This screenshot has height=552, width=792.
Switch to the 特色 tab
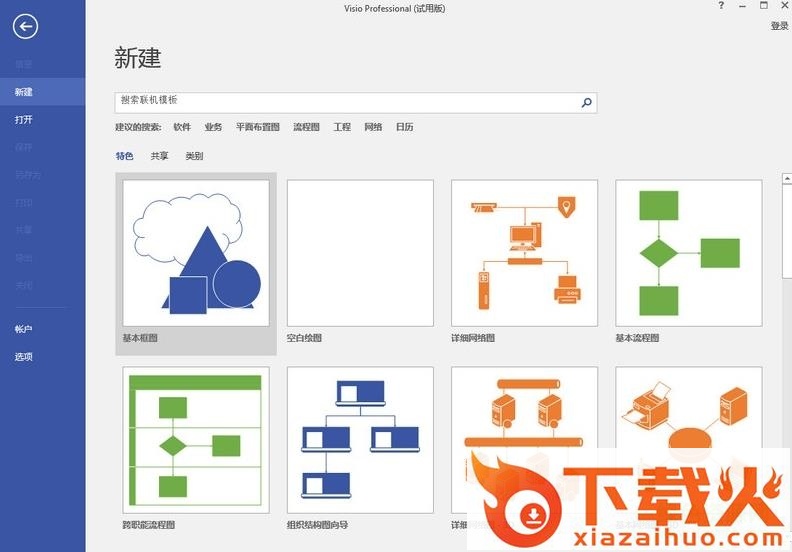pos(124,156)
